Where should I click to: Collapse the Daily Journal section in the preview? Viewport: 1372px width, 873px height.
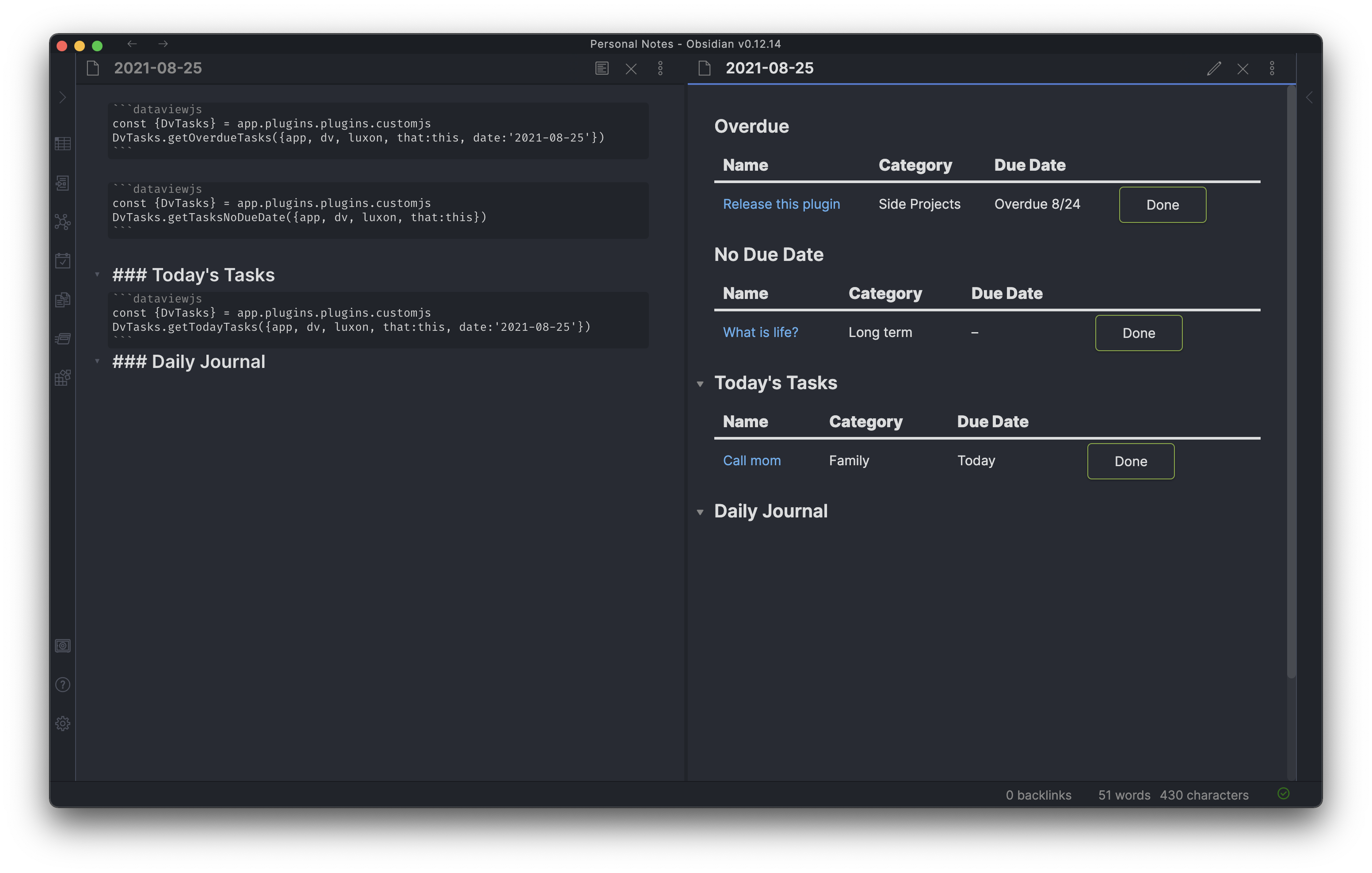[700, 512]
